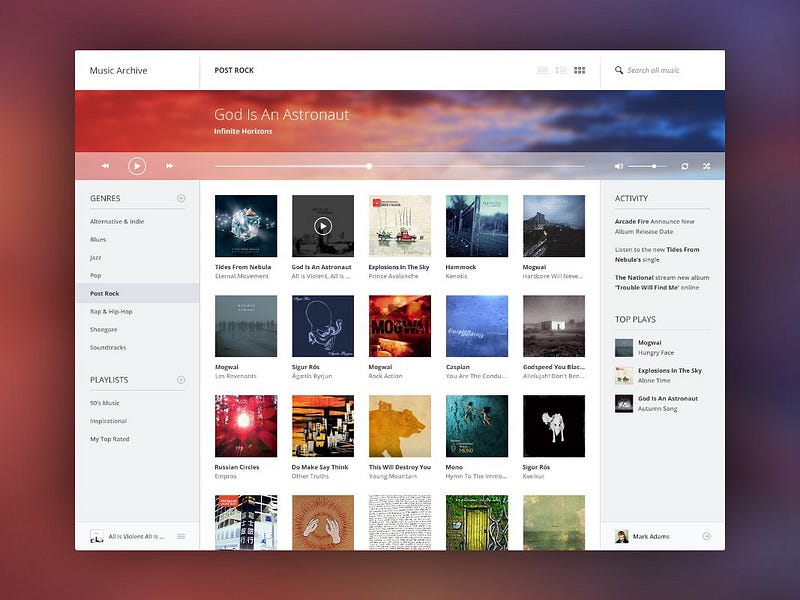The height and width of the screenshot is (600, 800).
Task: Open The National stream album activity item
Action: tap(662, 283)
